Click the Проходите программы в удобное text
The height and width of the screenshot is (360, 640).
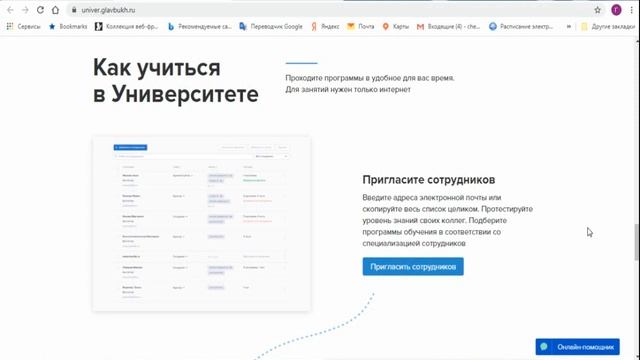[370, 84]
